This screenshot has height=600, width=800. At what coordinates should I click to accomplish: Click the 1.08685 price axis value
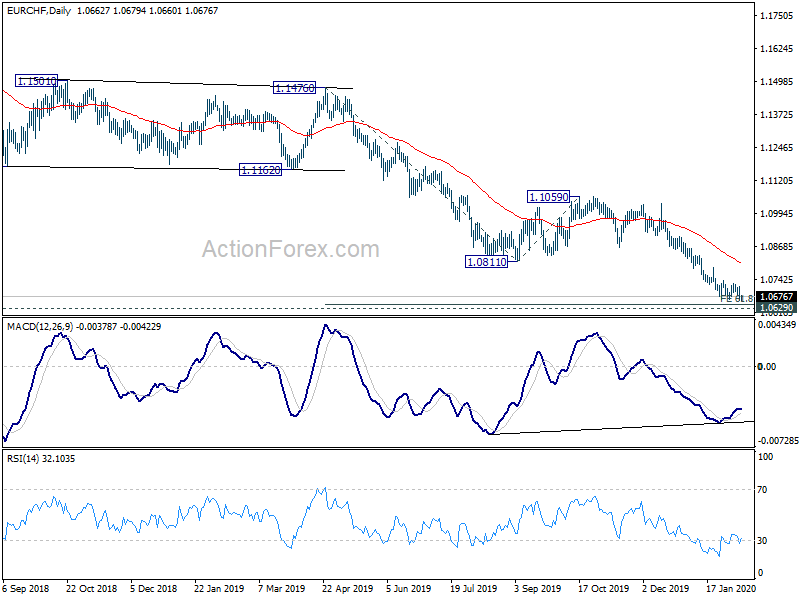coord(777,247)
